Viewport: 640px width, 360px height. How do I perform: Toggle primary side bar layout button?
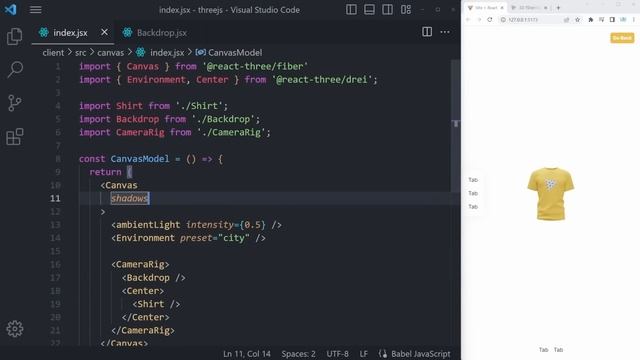[x=351, y=9]
